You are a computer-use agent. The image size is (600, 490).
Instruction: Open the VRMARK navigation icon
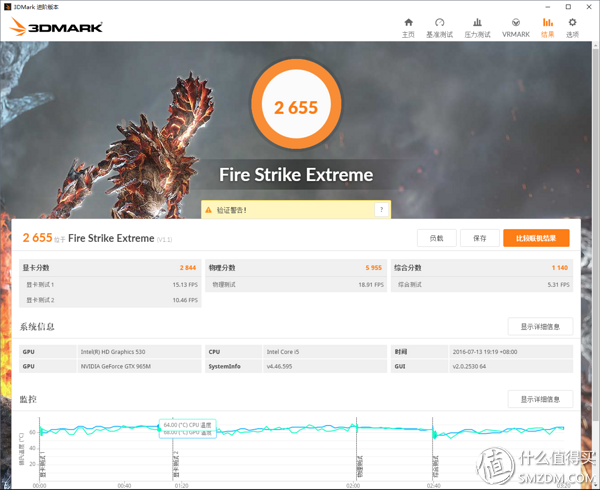click(x=516, y=22)
